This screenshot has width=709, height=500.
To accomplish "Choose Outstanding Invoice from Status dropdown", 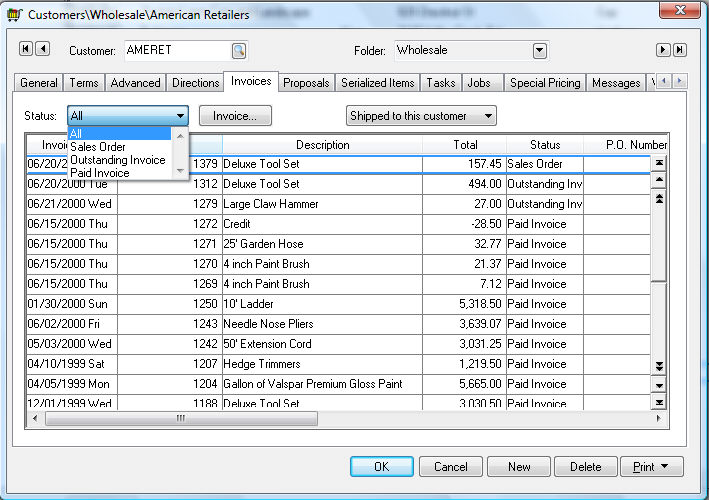I will [117, 160].
